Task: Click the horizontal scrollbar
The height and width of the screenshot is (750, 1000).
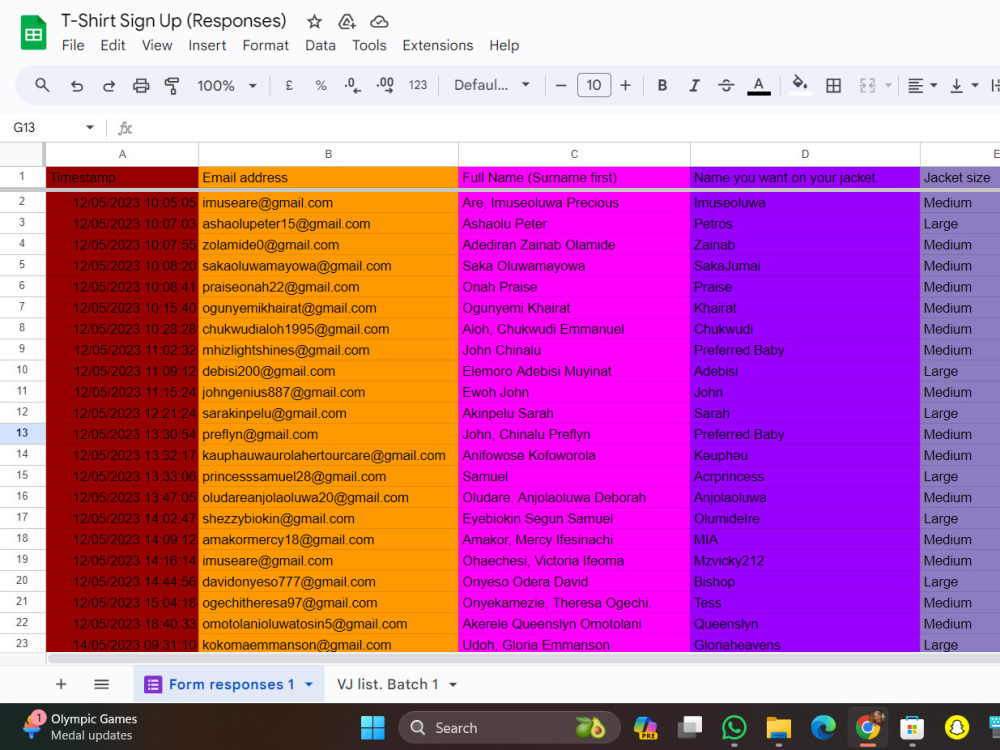Action: point(523,658)
